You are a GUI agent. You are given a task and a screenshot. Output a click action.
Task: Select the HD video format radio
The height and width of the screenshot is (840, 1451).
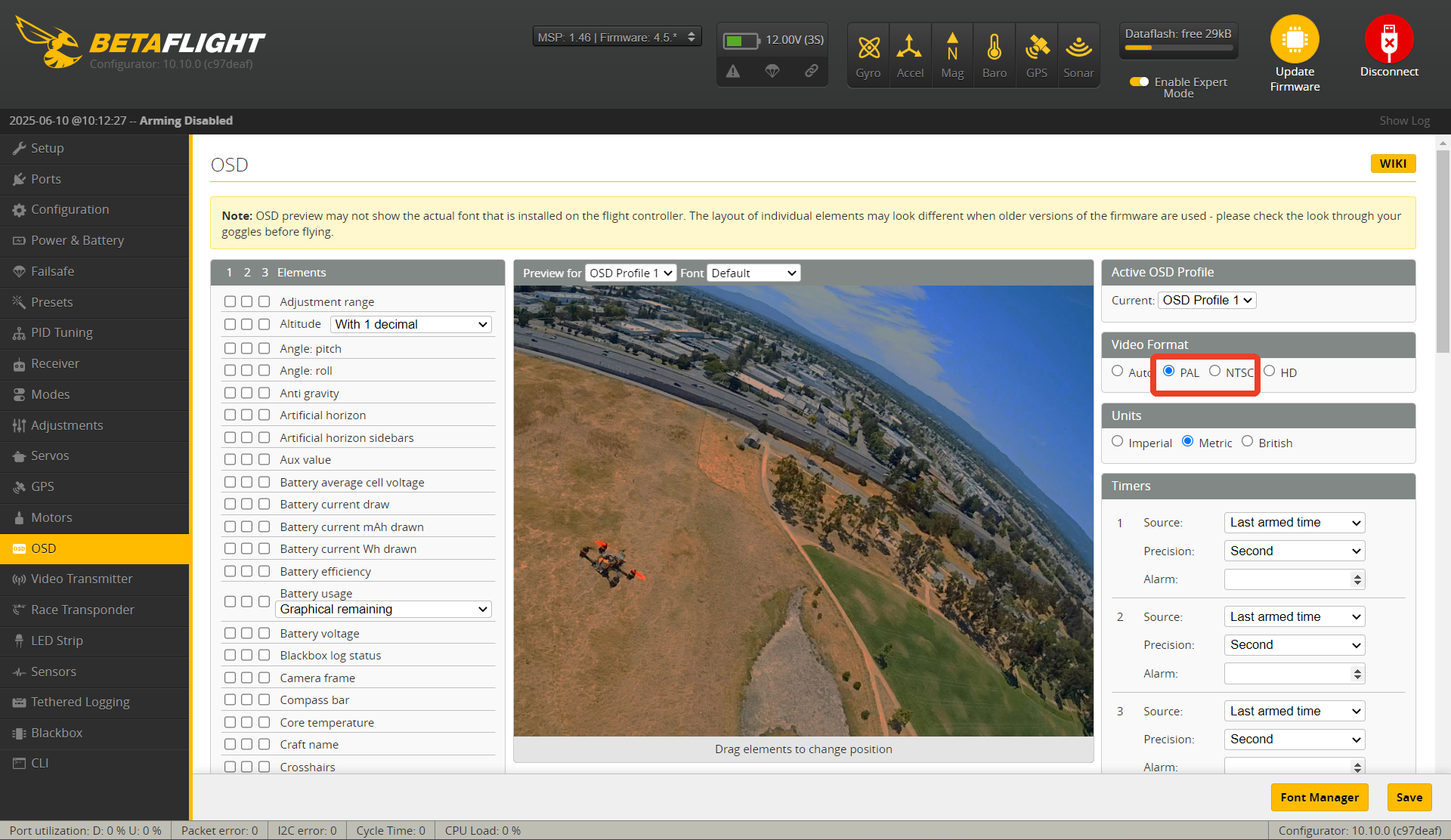pos(1270,371)
